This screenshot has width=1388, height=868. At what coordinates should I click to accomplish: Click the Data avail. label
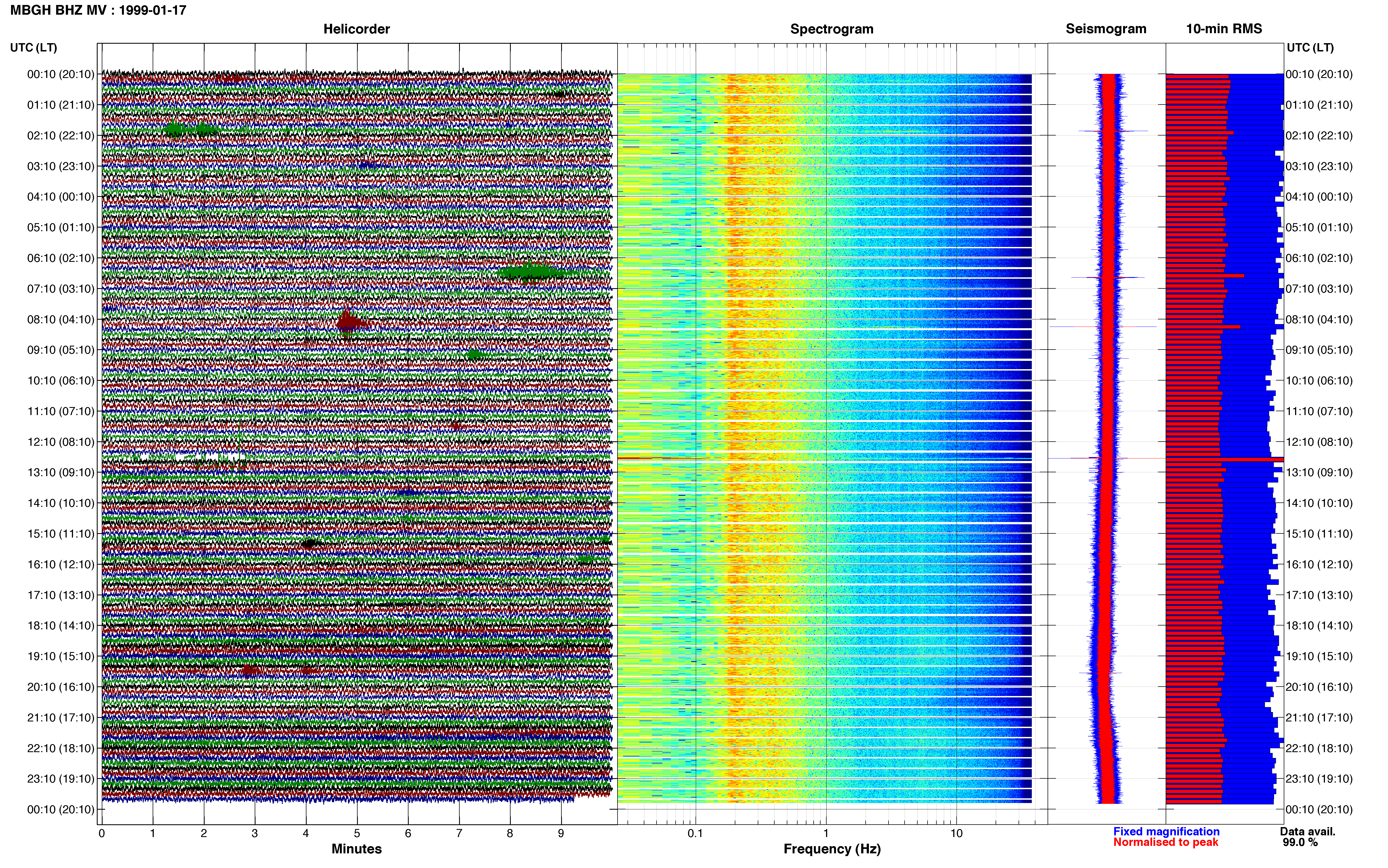pyautogui.click(x=1308, y=831)
